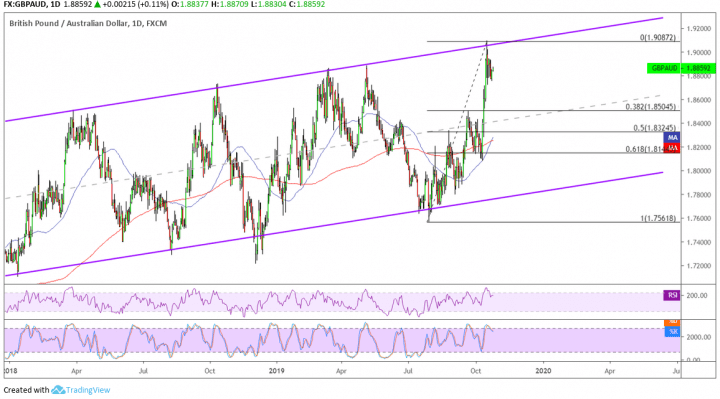Click the red MA indicator badge
The height and width of the screenshot is (399, 720).
(672, 147)
